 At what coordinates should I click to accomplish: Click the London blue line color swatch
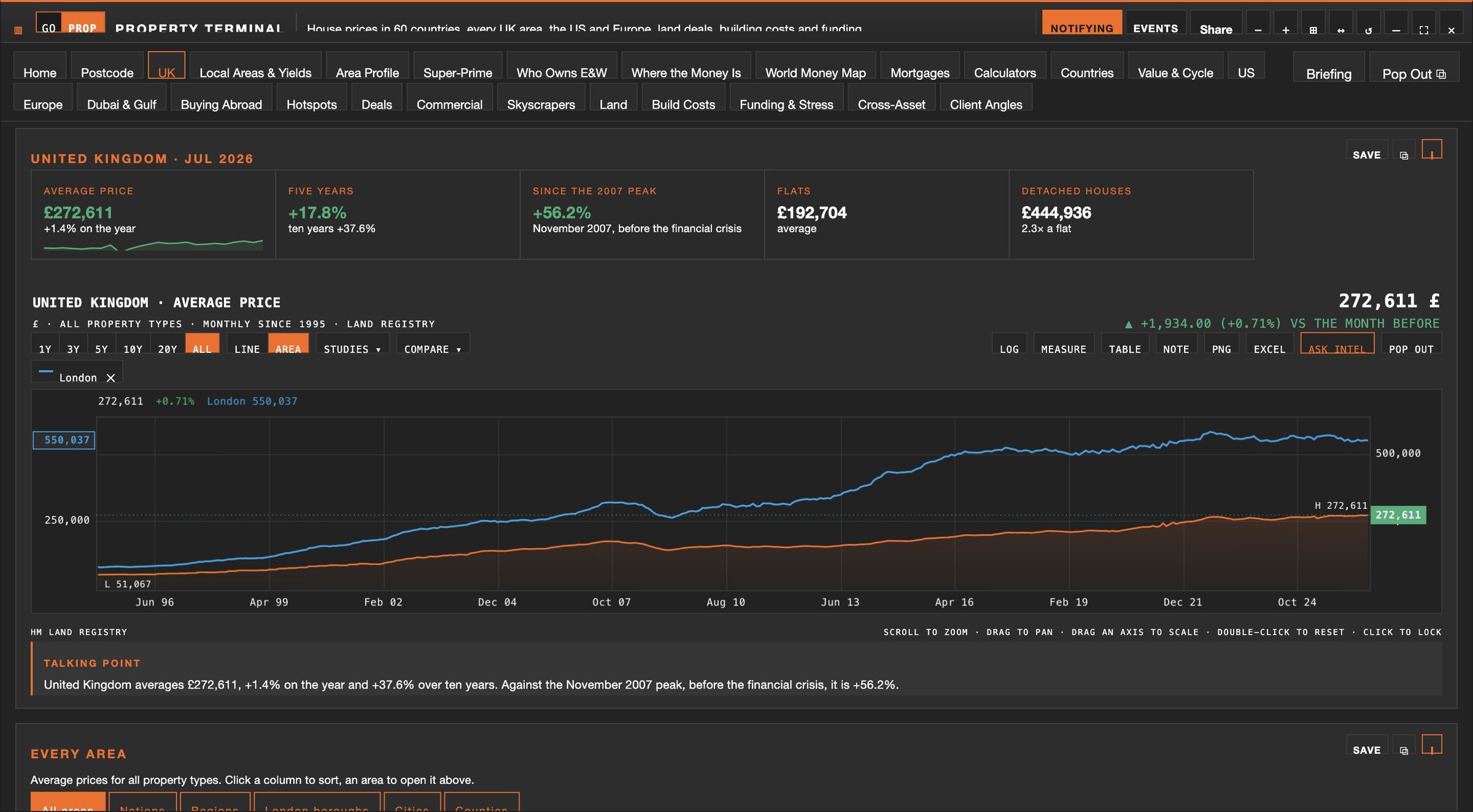click(46, 372)
